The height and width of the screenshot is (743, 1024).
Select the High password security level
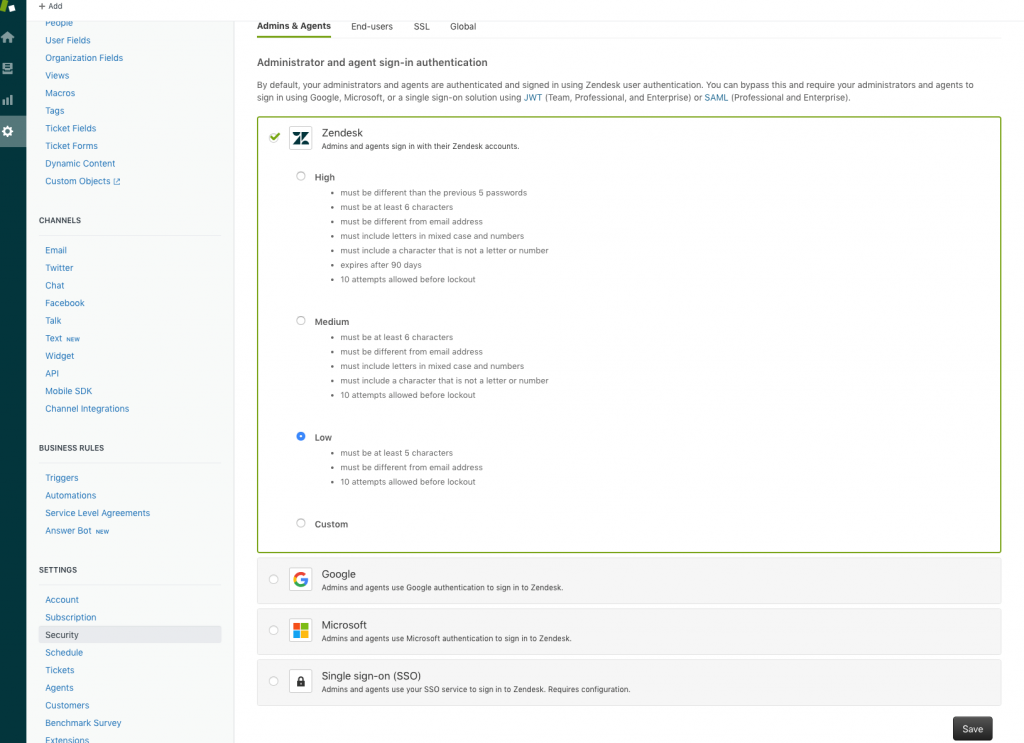(300, 176)
